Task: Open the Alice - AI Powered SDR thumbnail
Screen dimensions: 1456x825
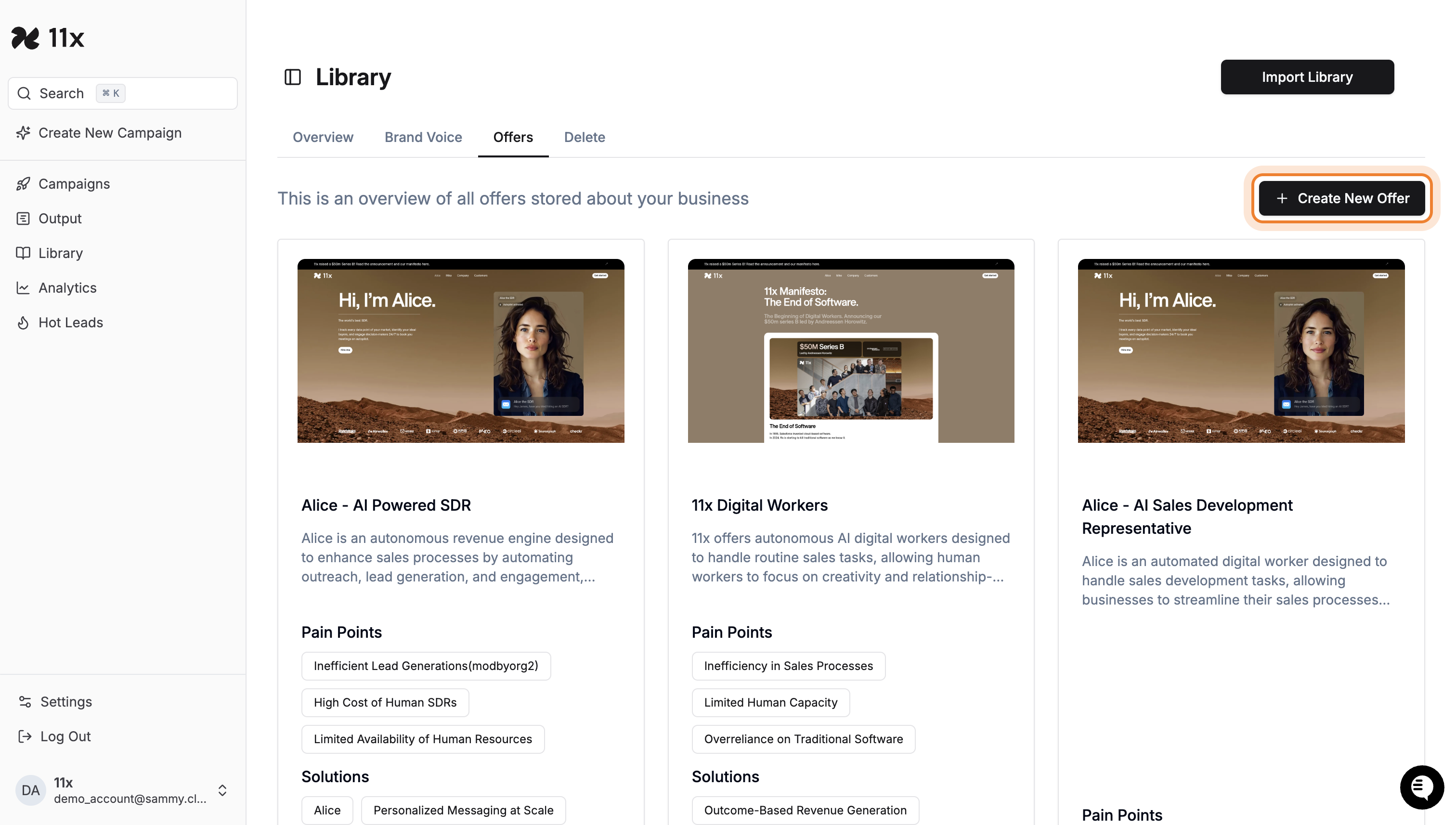Action: [461, 351]
